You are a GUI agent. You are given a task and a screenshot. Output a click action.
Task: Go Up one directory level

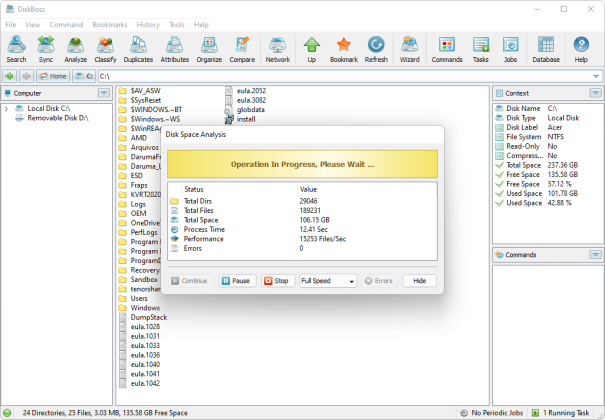point(312,49)
